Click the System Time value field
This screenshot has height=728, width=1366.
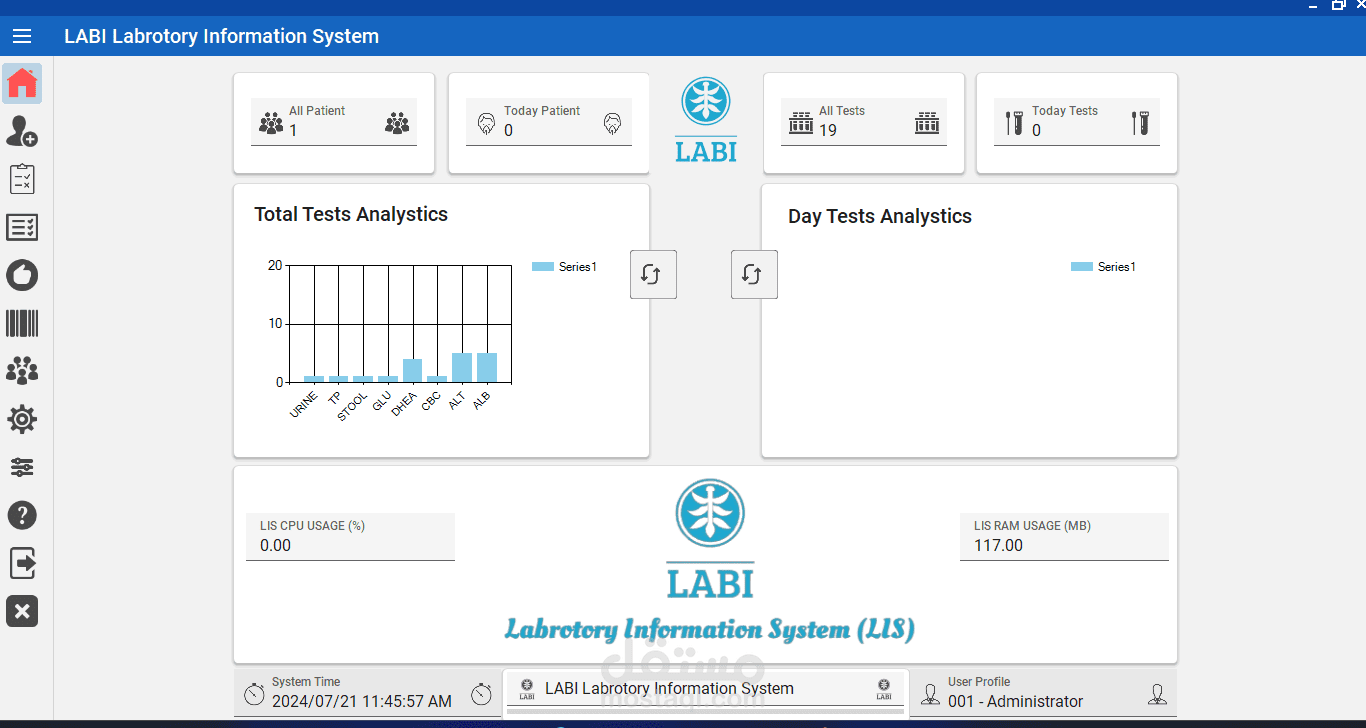368,693
